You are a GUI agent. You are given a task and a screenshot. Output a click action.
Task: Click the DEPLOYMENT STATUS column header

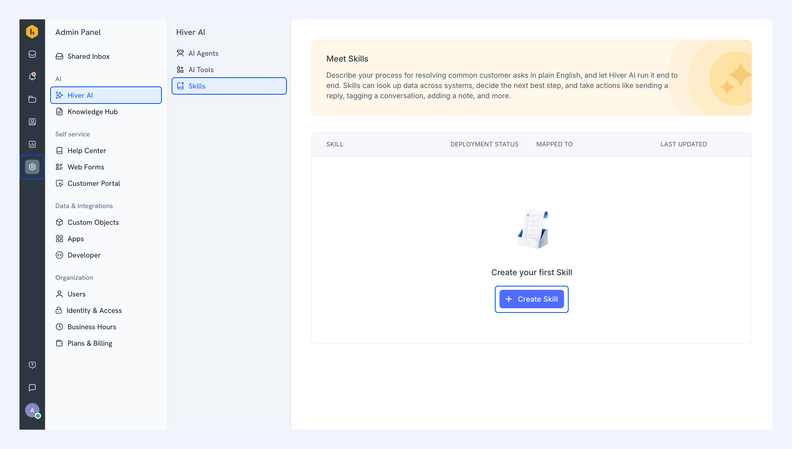click(484, 144)
